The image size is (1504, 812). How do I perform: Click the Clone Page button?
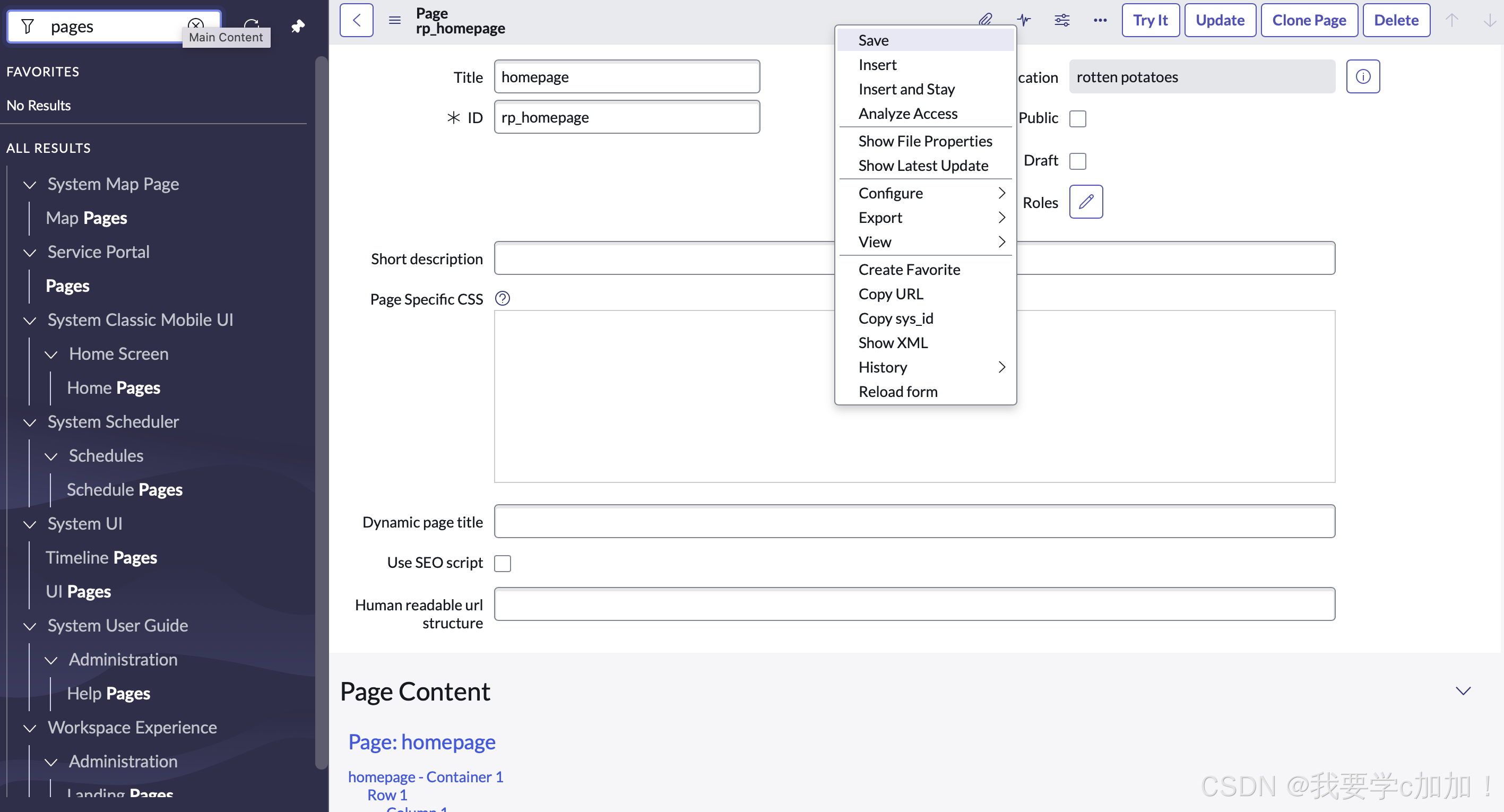coord(1309,20)
